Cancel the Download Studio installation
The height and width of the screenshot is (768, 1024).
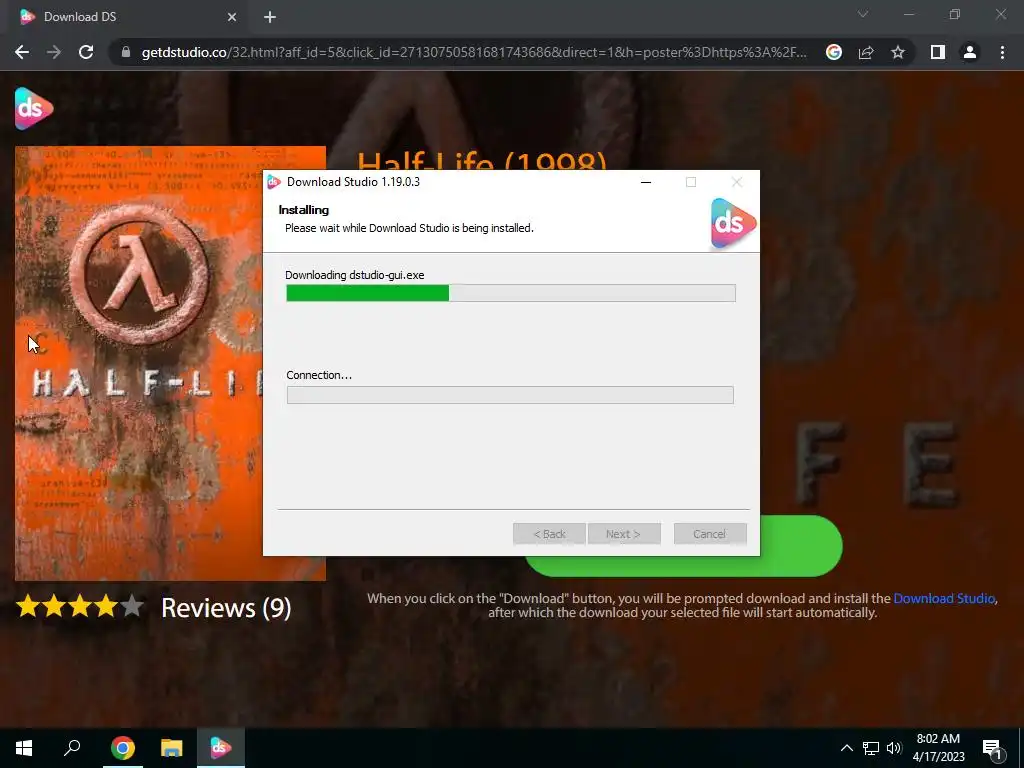[710, 534]
